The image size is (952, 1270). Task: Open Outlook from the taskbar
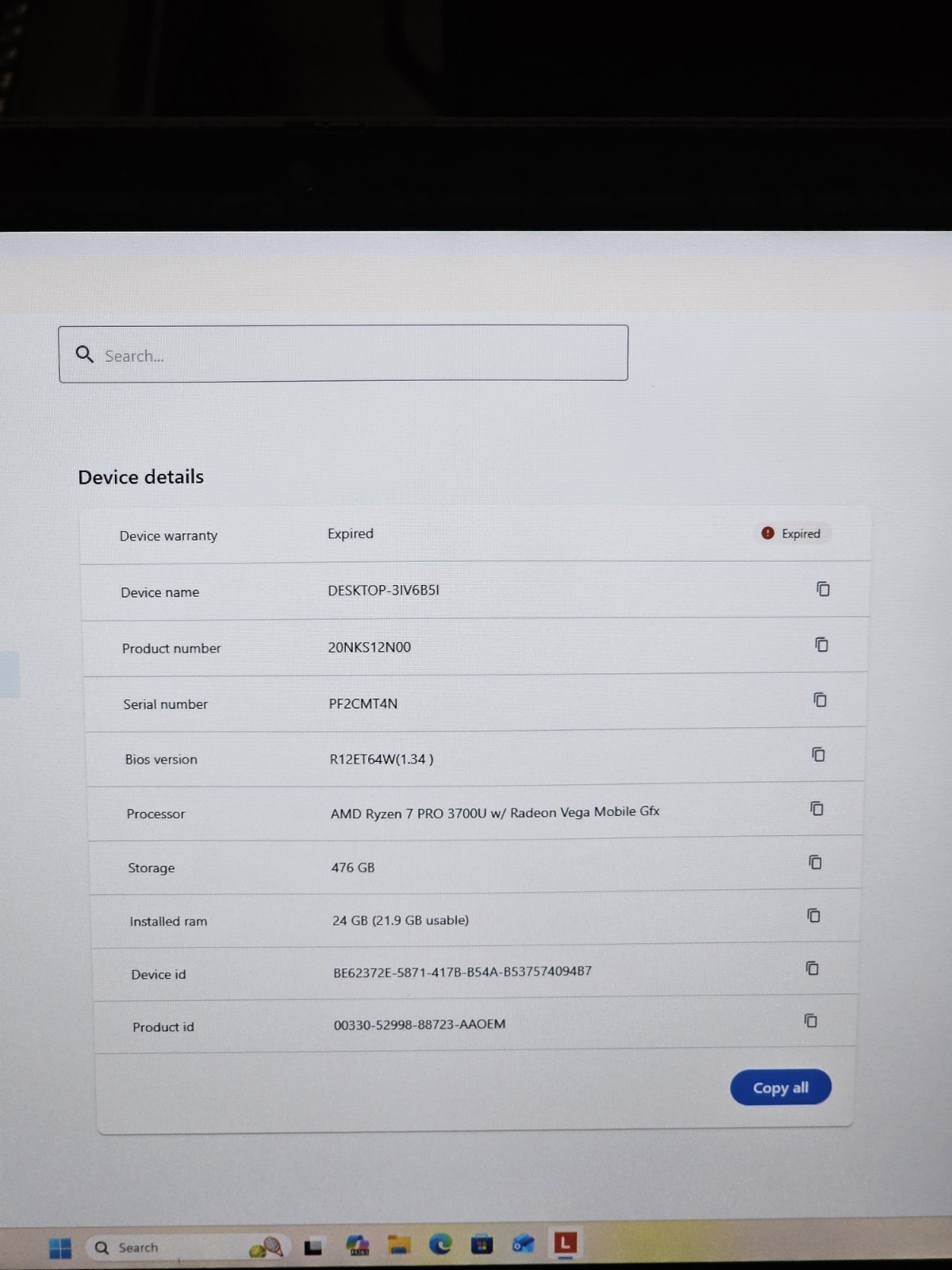pos(523,1244)
